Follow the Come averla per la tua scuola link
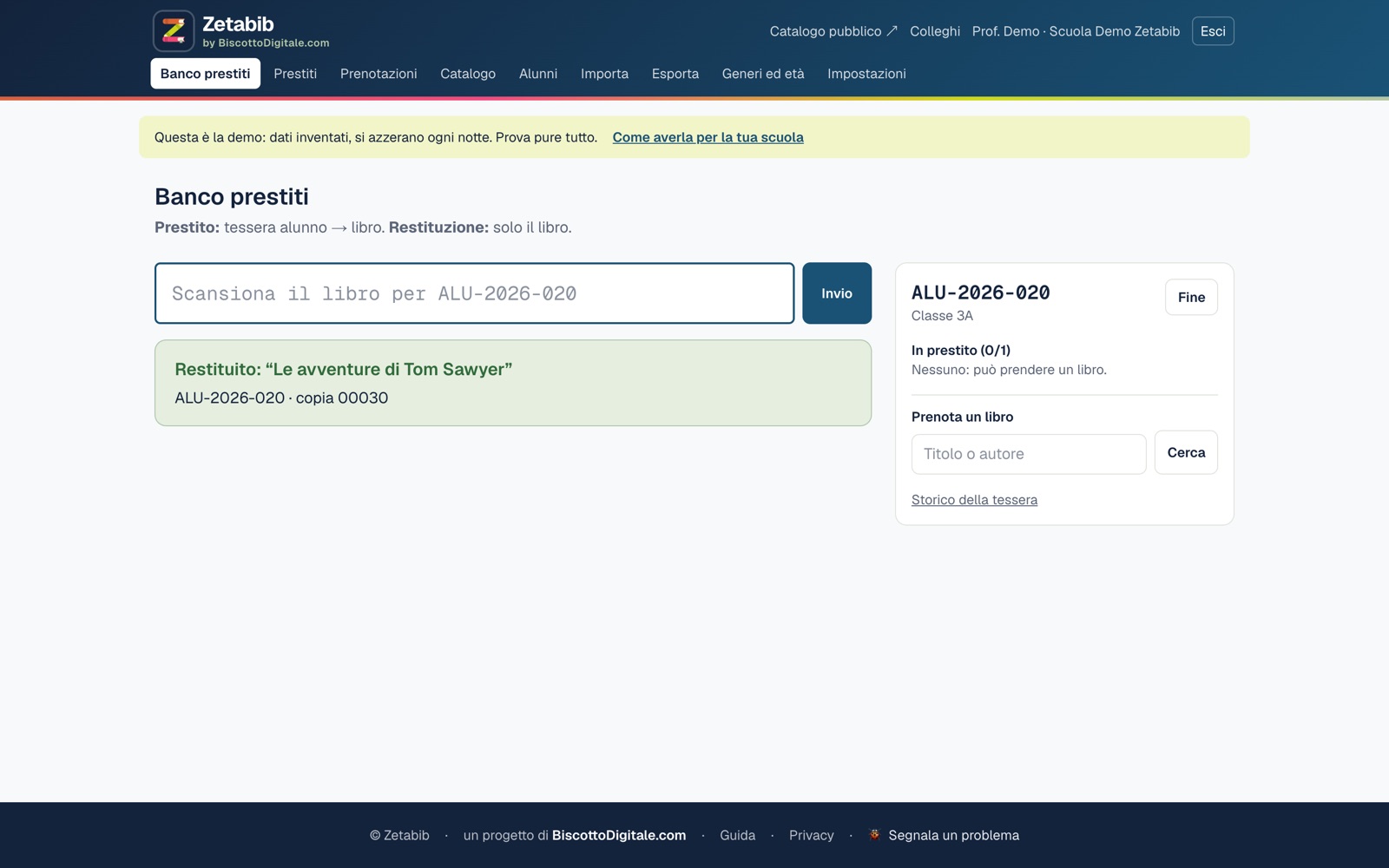 click(x=708, y=137)
